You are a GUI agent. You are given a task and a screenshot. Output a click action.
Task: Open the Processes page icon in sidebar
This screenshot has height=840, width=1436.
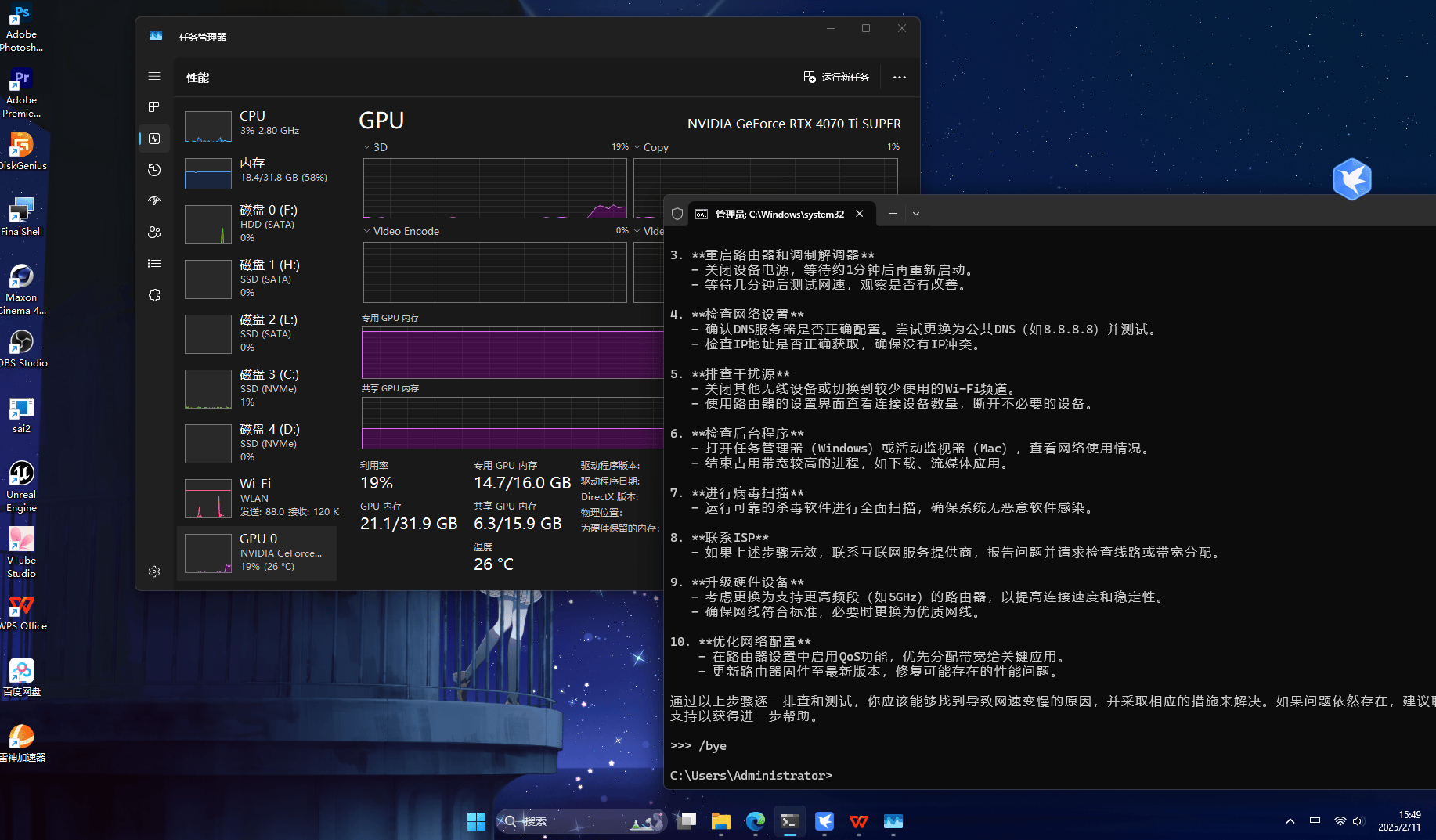[x=154, y=107]
